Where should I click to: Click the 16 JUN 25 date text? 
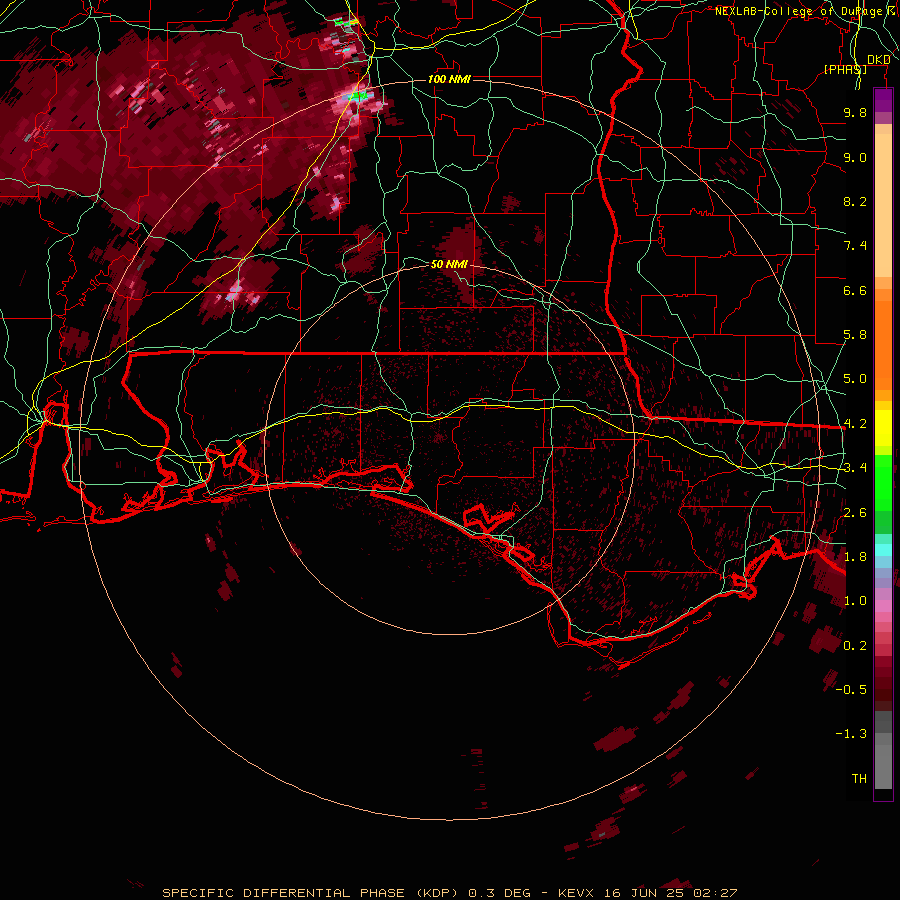coord(643,893)
